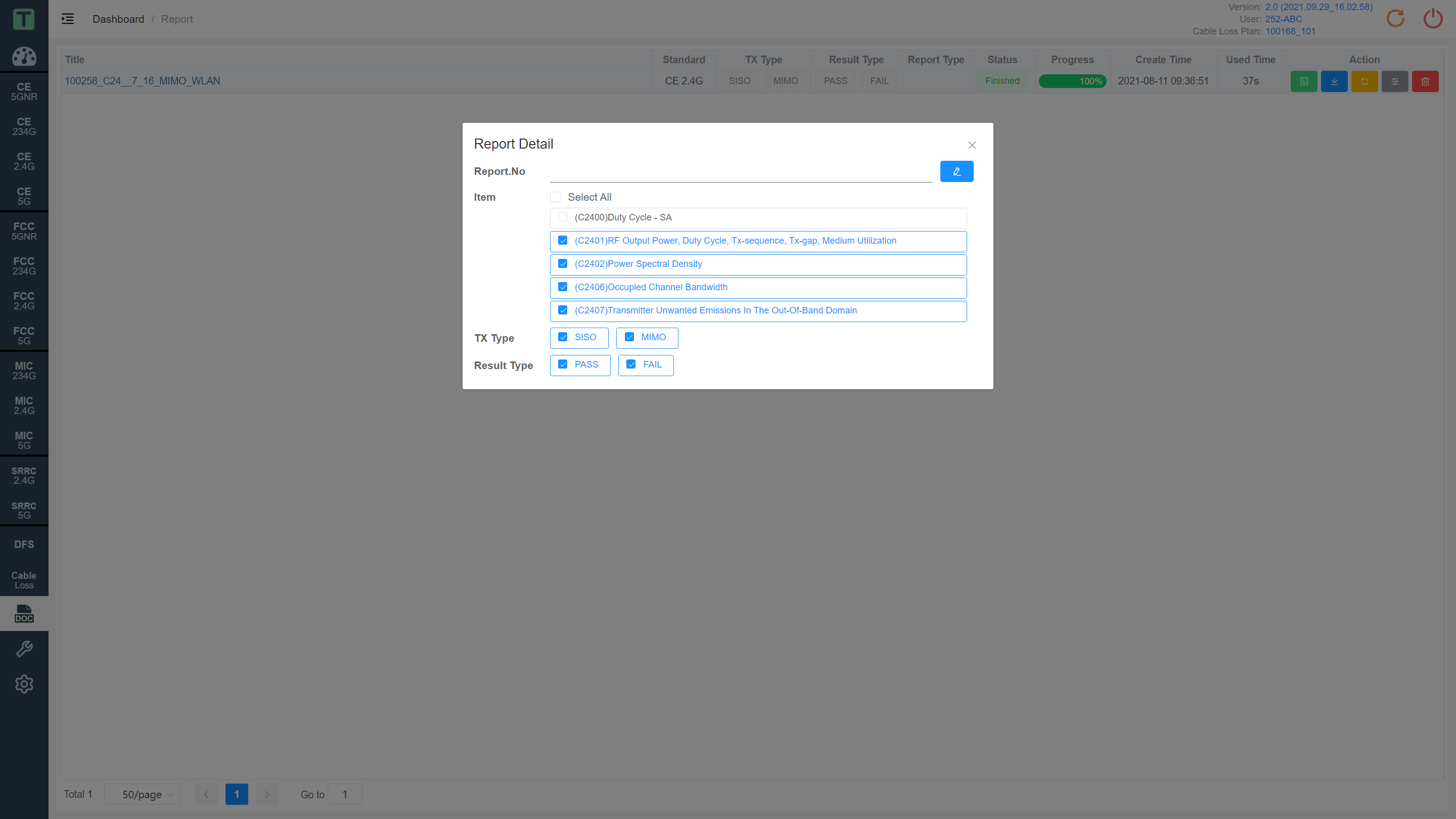The width and height of the screenshot is (1456, 819).
Task: Go to Dashboard breadcrumb link
Action: point(118,19)
